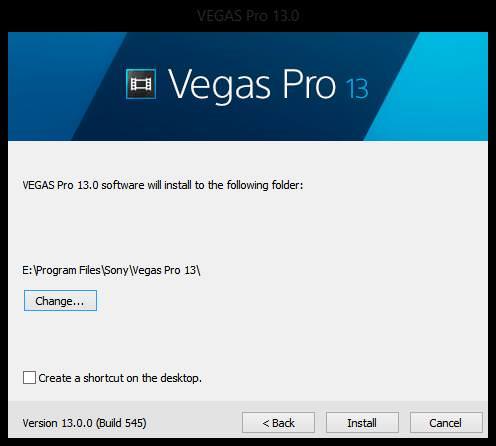The image size is (496, 446).
Task: Click the "E:" drive letter in path
Action: tap(27, 270)
